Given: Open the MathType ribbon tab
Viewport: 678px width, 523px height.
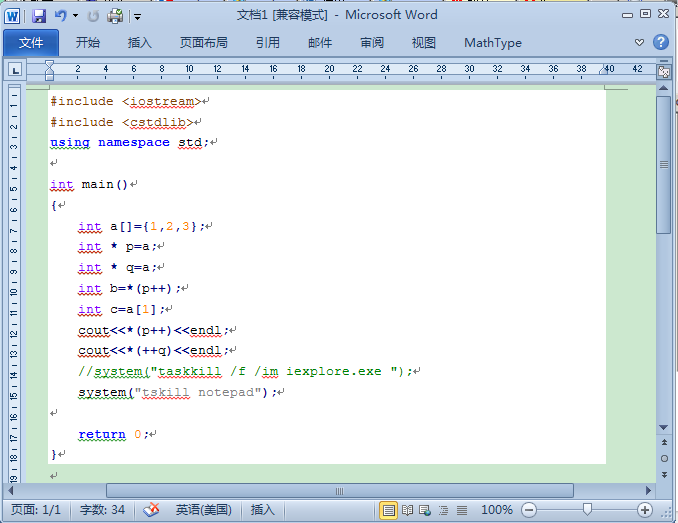Looking at the screenshot, I should pos(493,43).
